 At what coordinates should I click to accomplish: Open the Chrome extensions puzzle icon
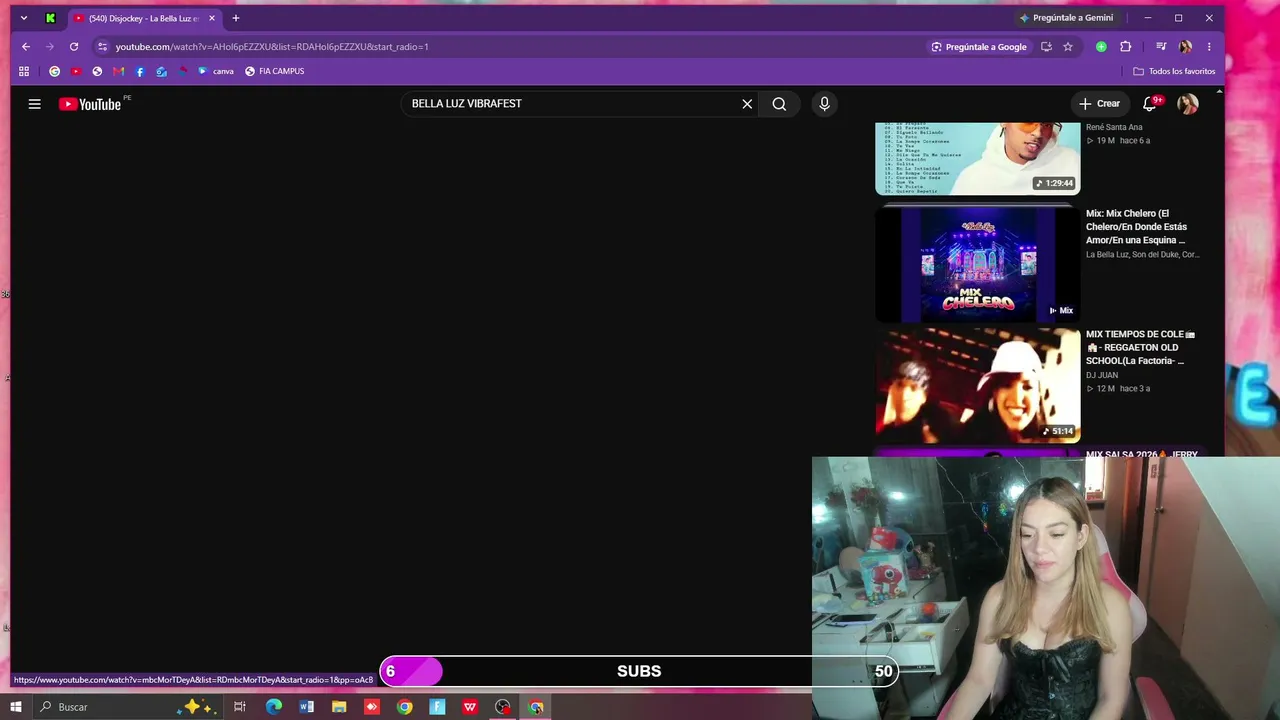[1125, 47]
